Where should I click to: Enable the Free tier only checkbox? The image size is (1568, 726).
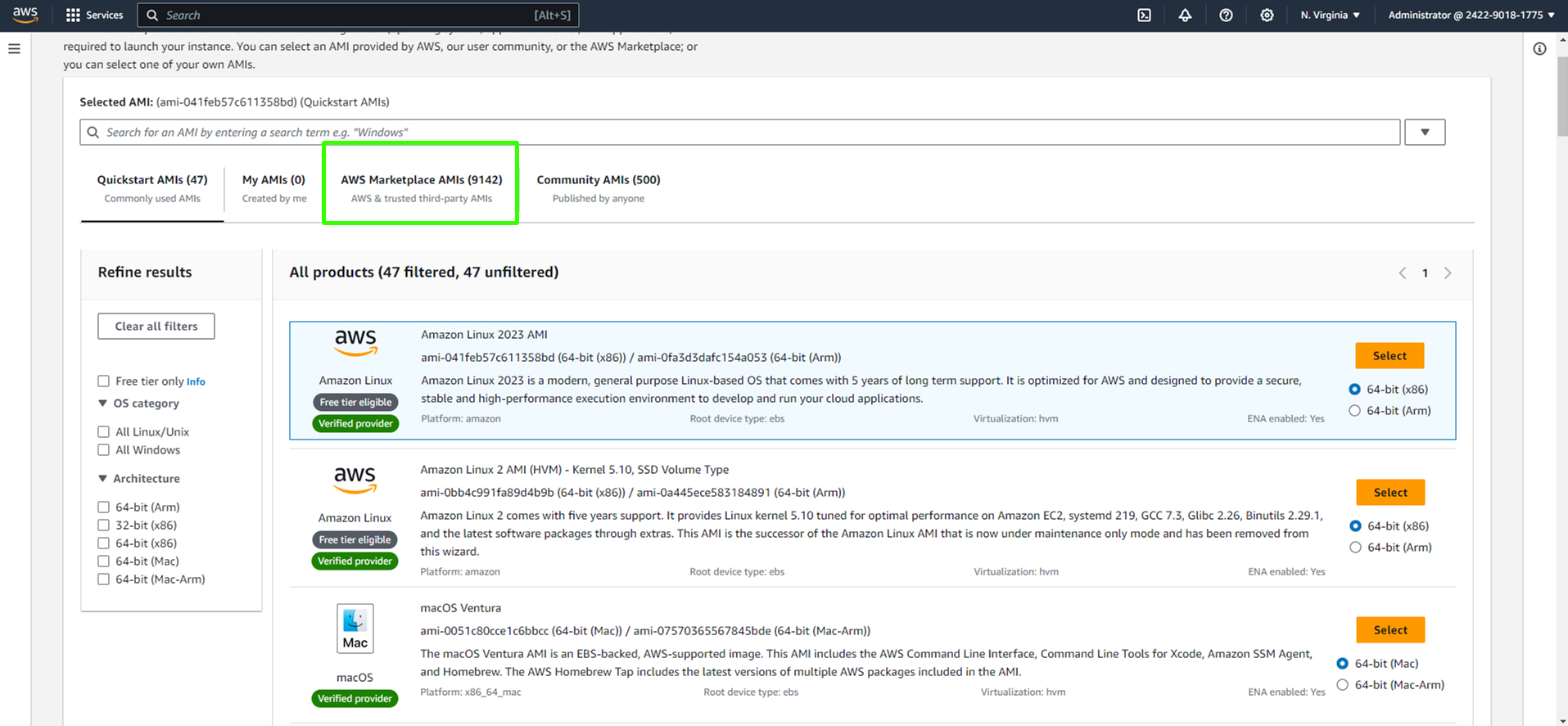tap(103, 381)
